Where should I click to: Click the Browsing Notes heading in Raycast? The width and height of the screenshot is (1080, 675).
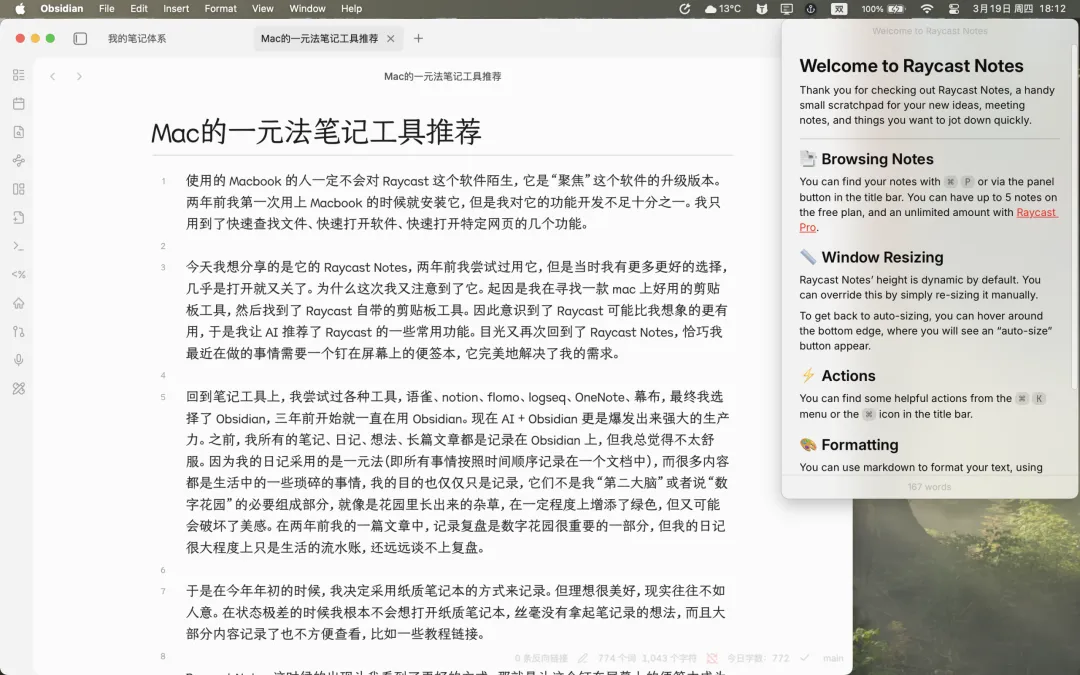878,159
